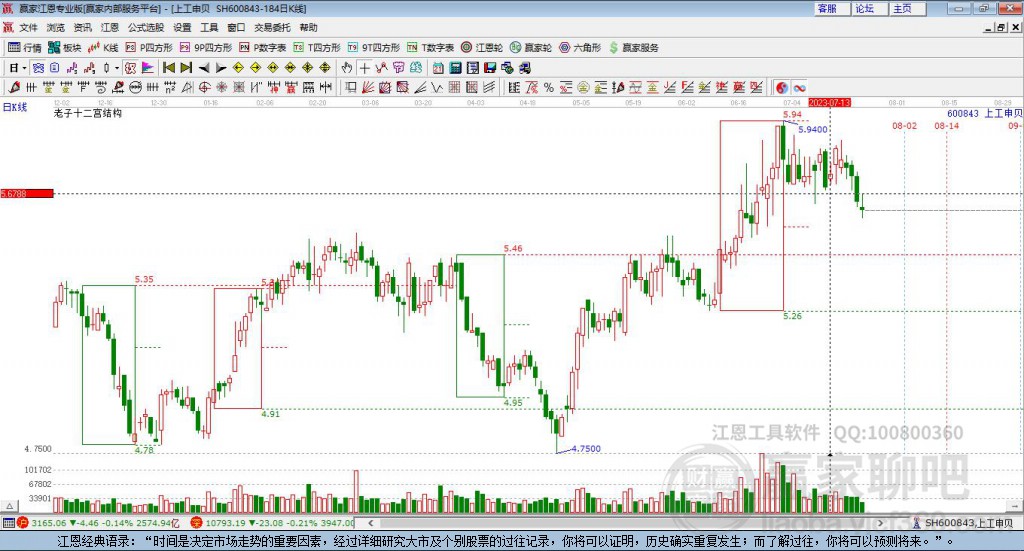Open the 浏览 menu
This screenshot has height=551, width=1024.
[x=56, y=27]
